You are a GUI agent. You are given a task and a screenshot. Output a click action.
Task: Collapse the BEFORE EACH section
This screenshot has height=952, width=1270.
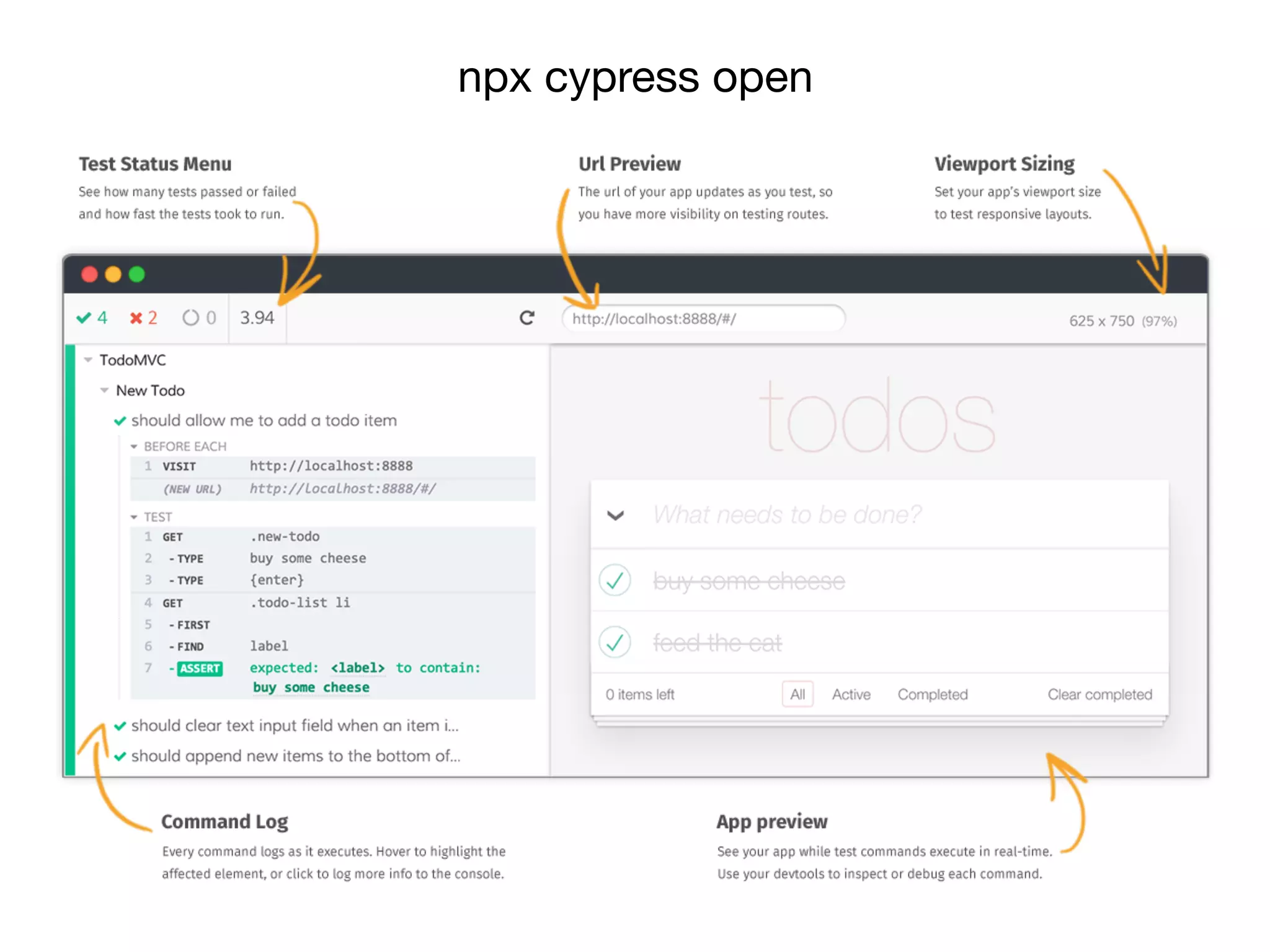coord(134,447)
